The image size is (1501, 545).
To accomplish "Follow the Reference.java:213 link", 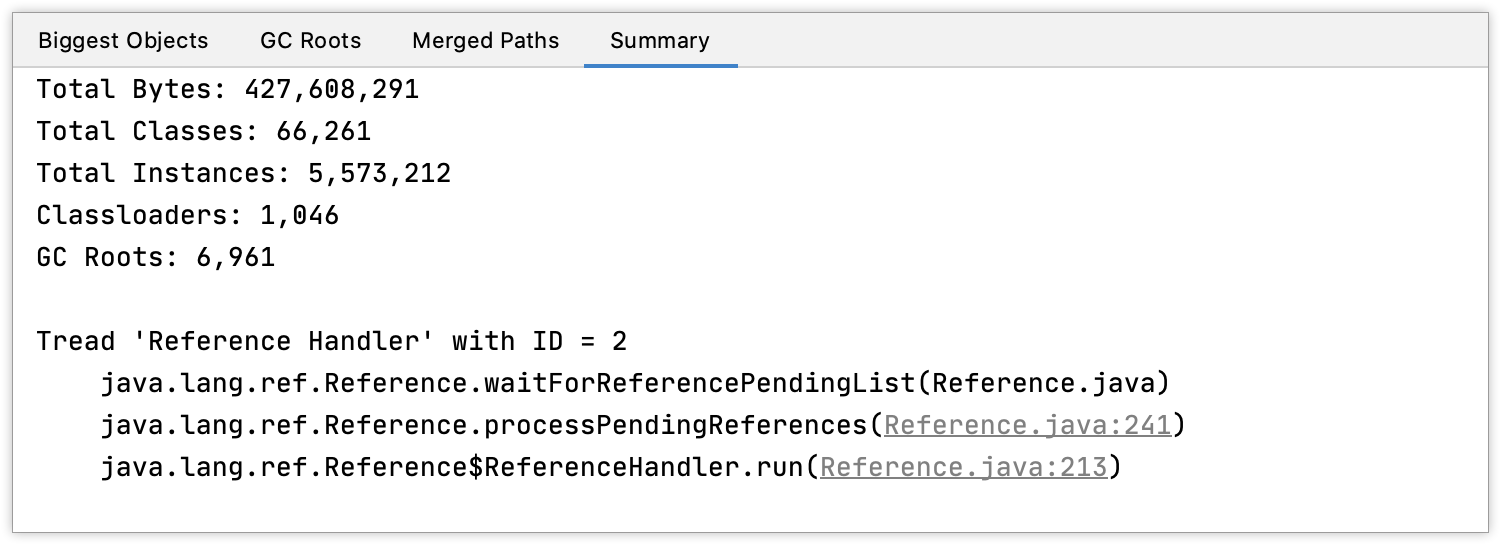I will click(x=964, y=467).
